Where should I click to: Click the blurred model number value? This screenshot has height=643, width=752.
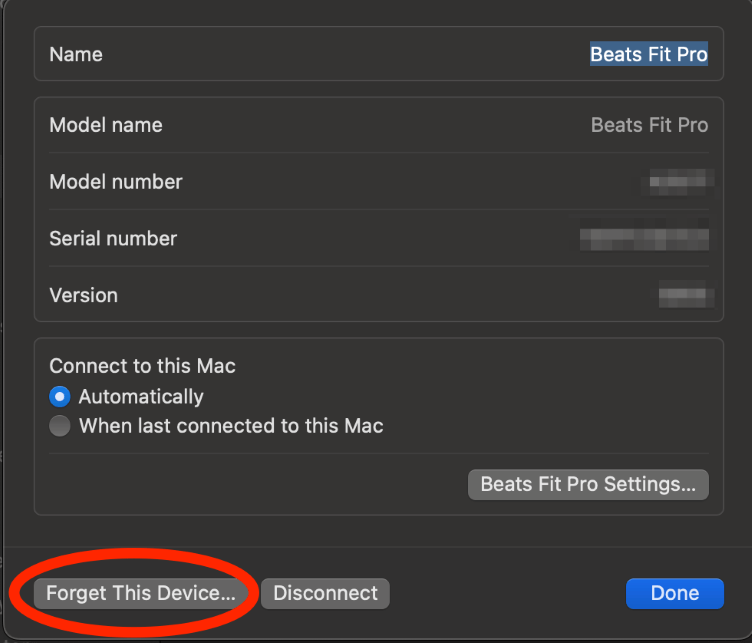tap(681, 182)
